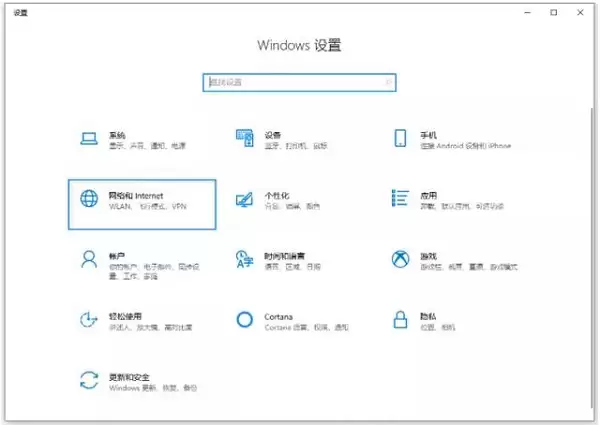Click the Cortana text label

pyautogui.click(x=278, y=317)
